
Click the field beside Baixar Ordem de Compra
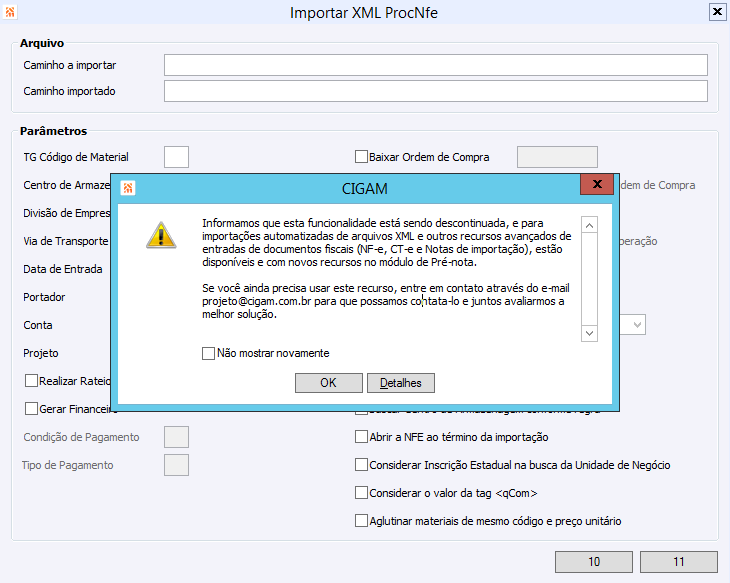557,157
